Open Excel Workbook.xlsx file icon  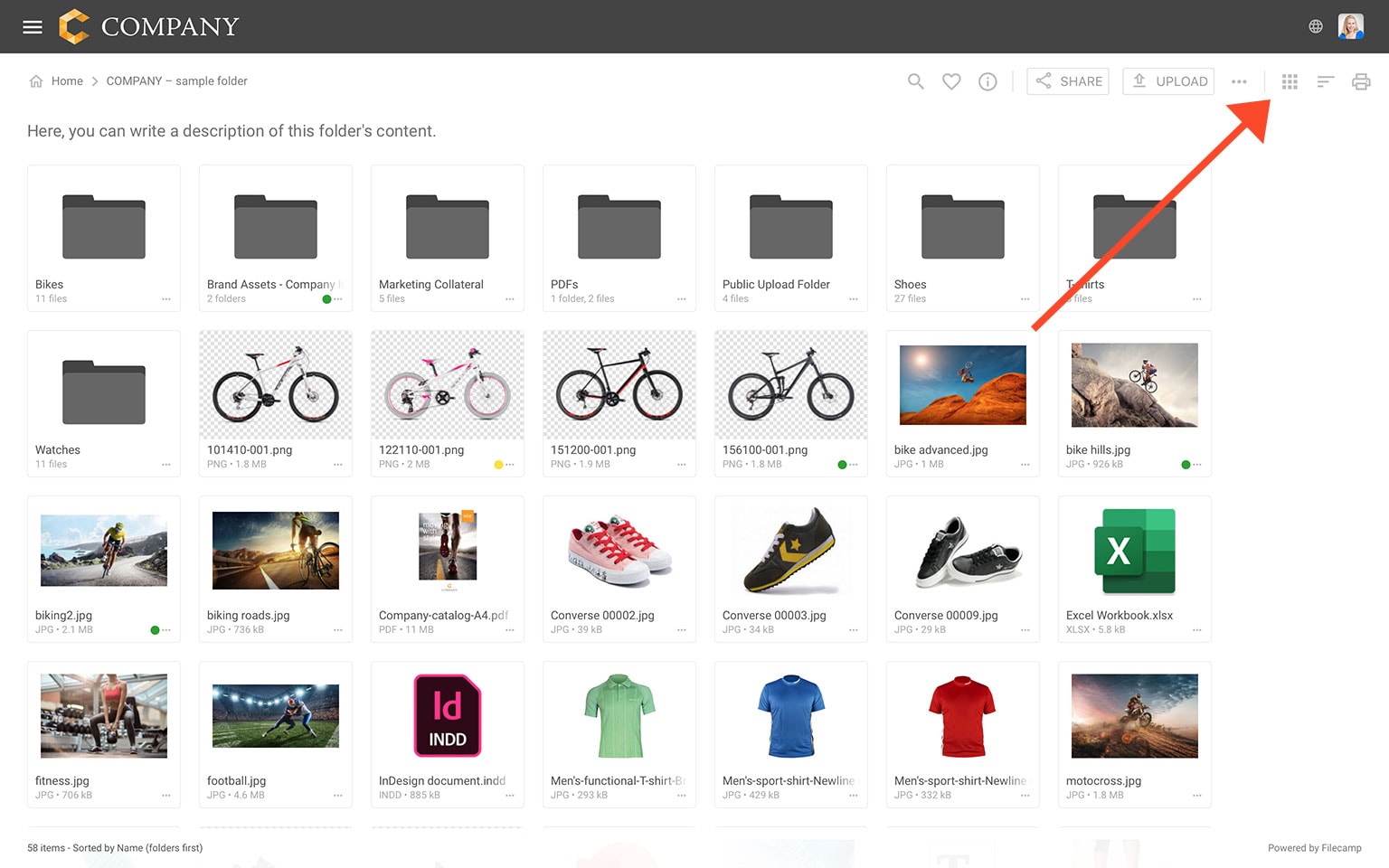pyautogui.click(x=1135, y=551)
